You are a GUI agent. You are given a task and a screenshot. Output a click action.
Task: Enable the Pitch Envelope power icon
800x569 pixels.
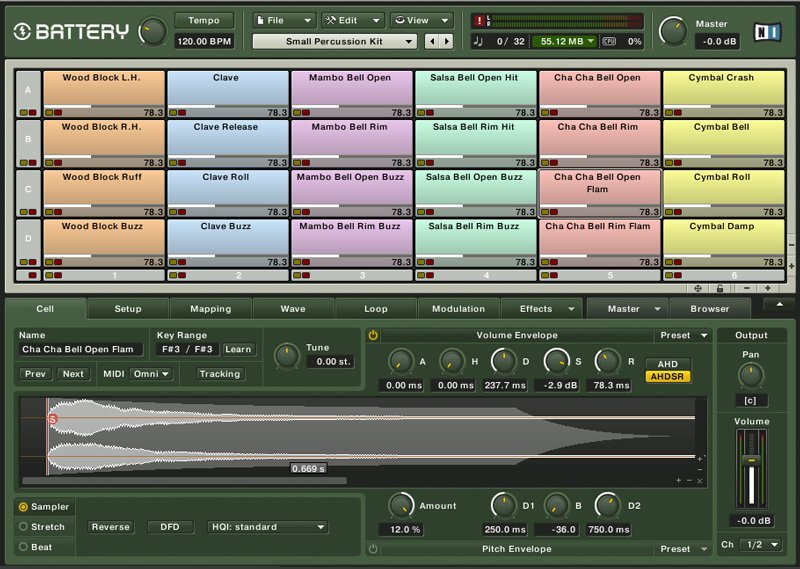click(x=373, y=549)
